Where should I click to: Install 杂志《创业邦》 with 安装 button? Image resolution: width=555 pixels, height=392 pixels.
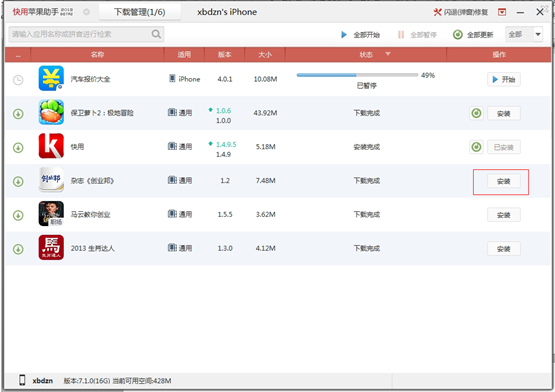tap(504, 181)
